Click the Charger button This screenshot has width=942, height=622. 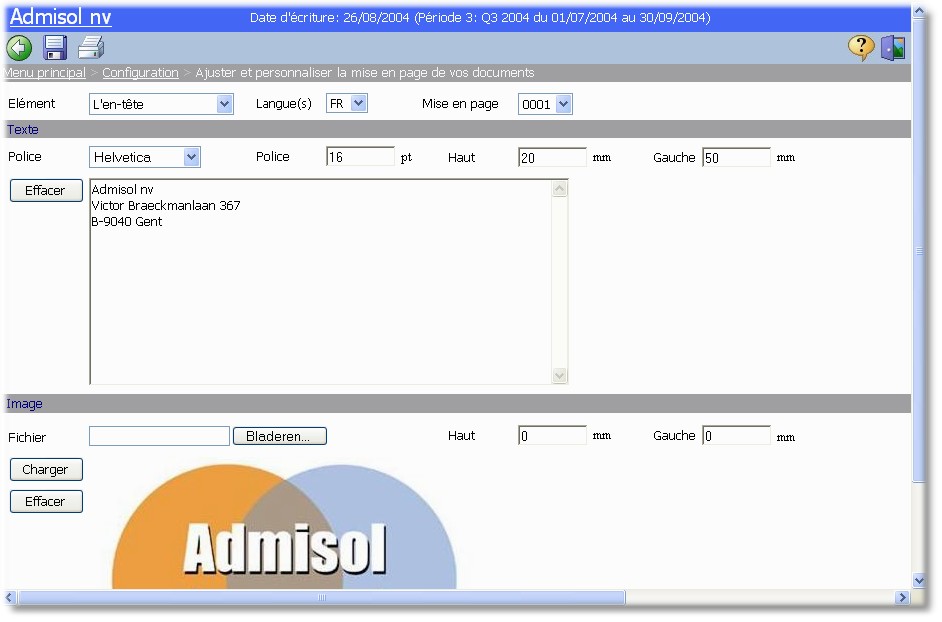(x=46, y=469)
